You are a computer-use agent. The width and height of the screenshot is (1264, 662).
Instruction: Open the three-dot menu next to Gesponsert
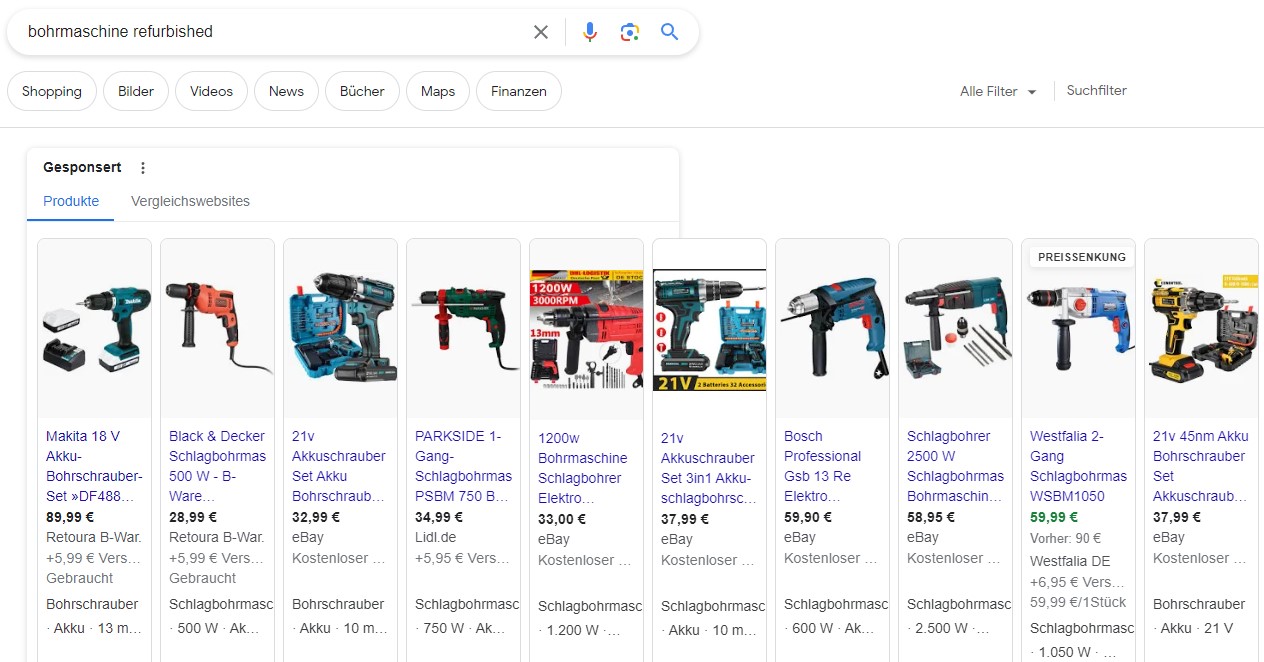(x=143, y=168)
